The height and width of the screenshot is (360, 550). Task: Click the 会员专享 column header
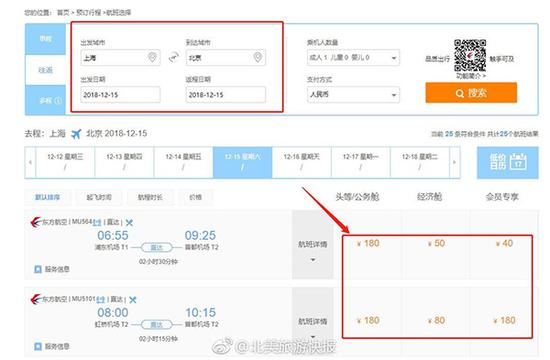[502, 197]
